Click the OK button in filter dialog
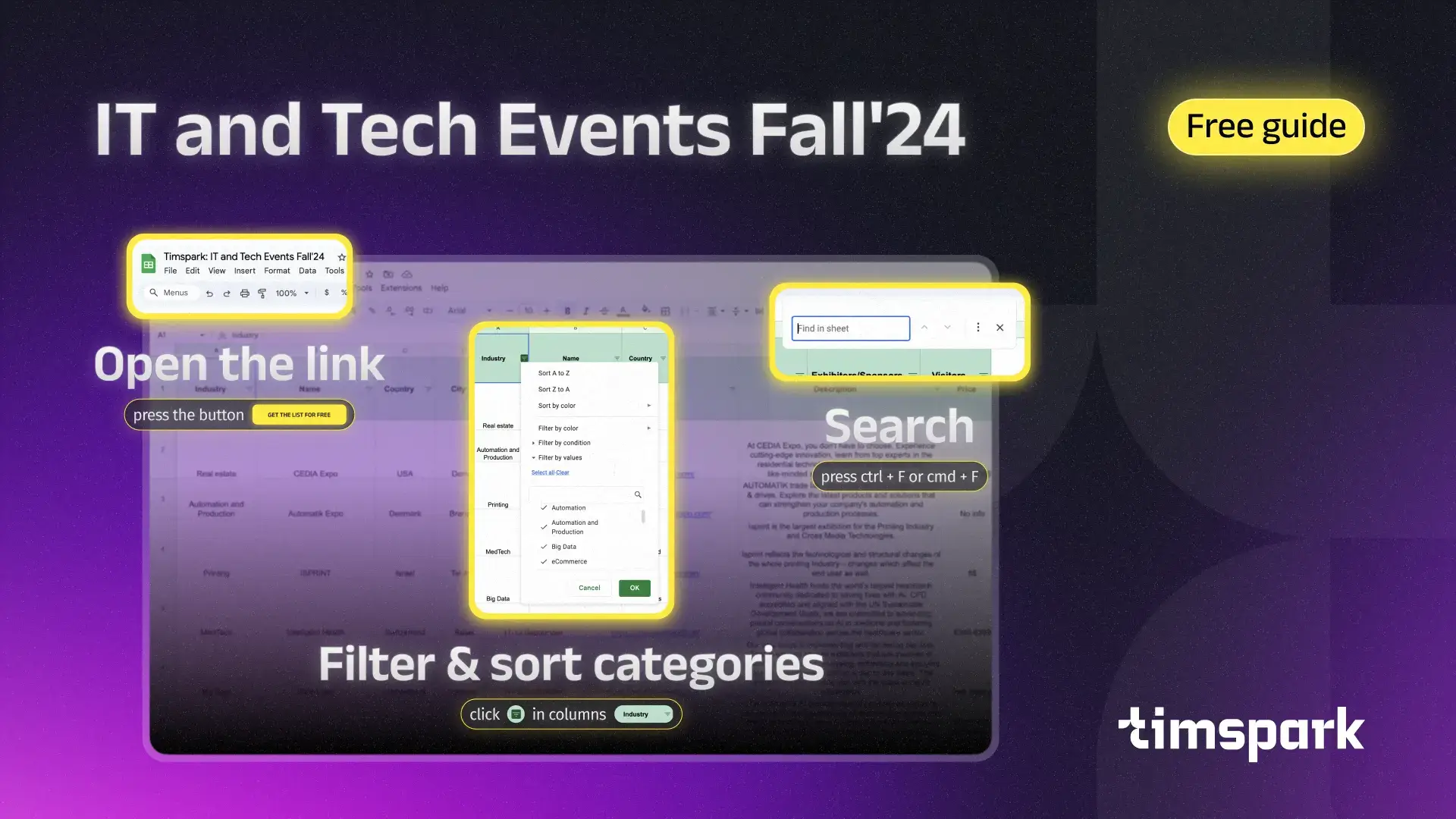Viewport: 1456px width, 819px height. (634, 586)
